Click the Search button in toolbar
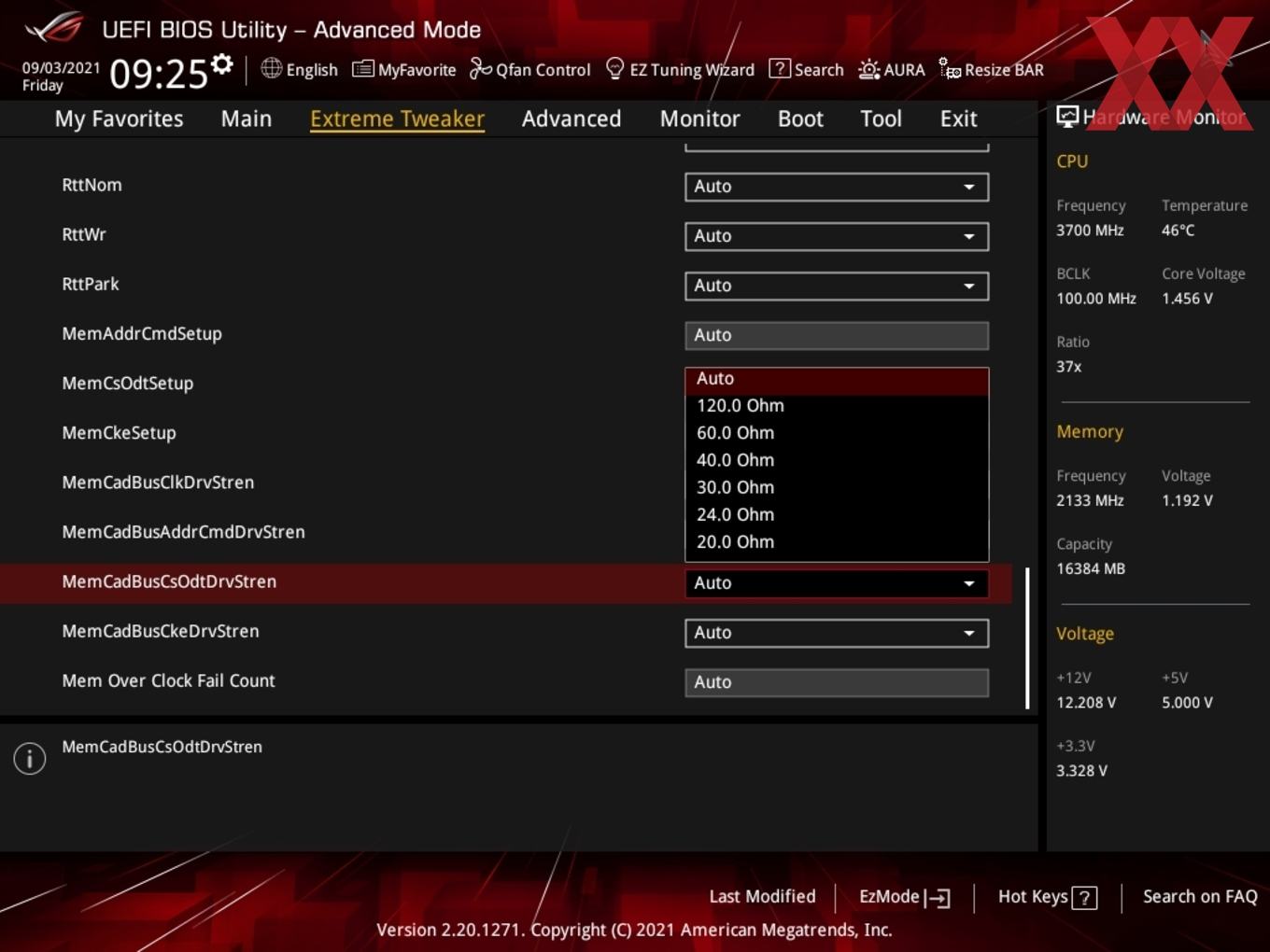 [x=807, y=69]
